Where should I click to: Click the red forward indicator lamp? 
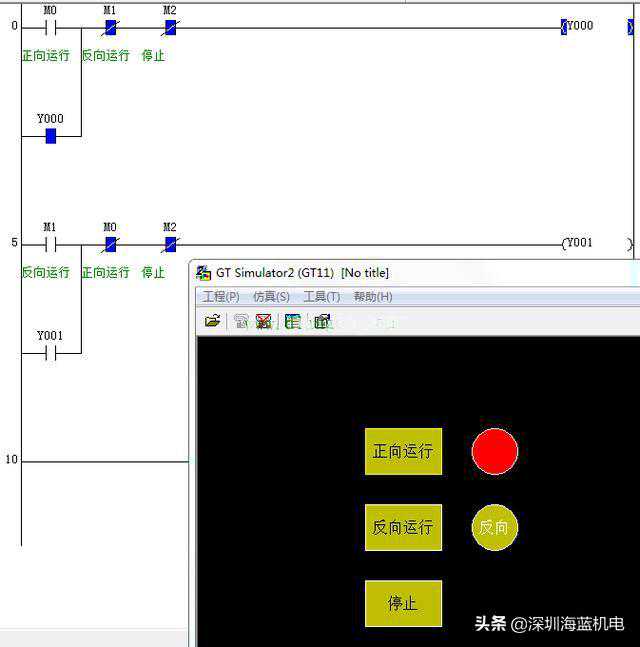click(x=494, y=451)
